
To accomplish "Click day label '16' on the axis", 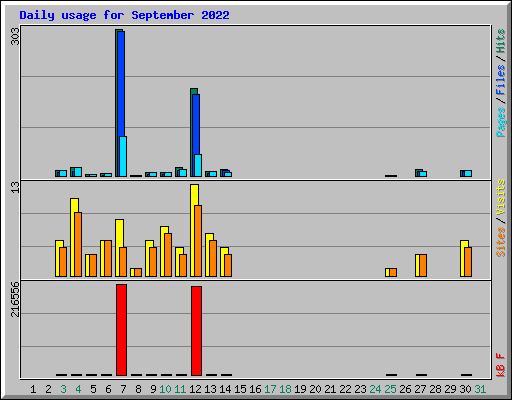I will click(255, 389).
